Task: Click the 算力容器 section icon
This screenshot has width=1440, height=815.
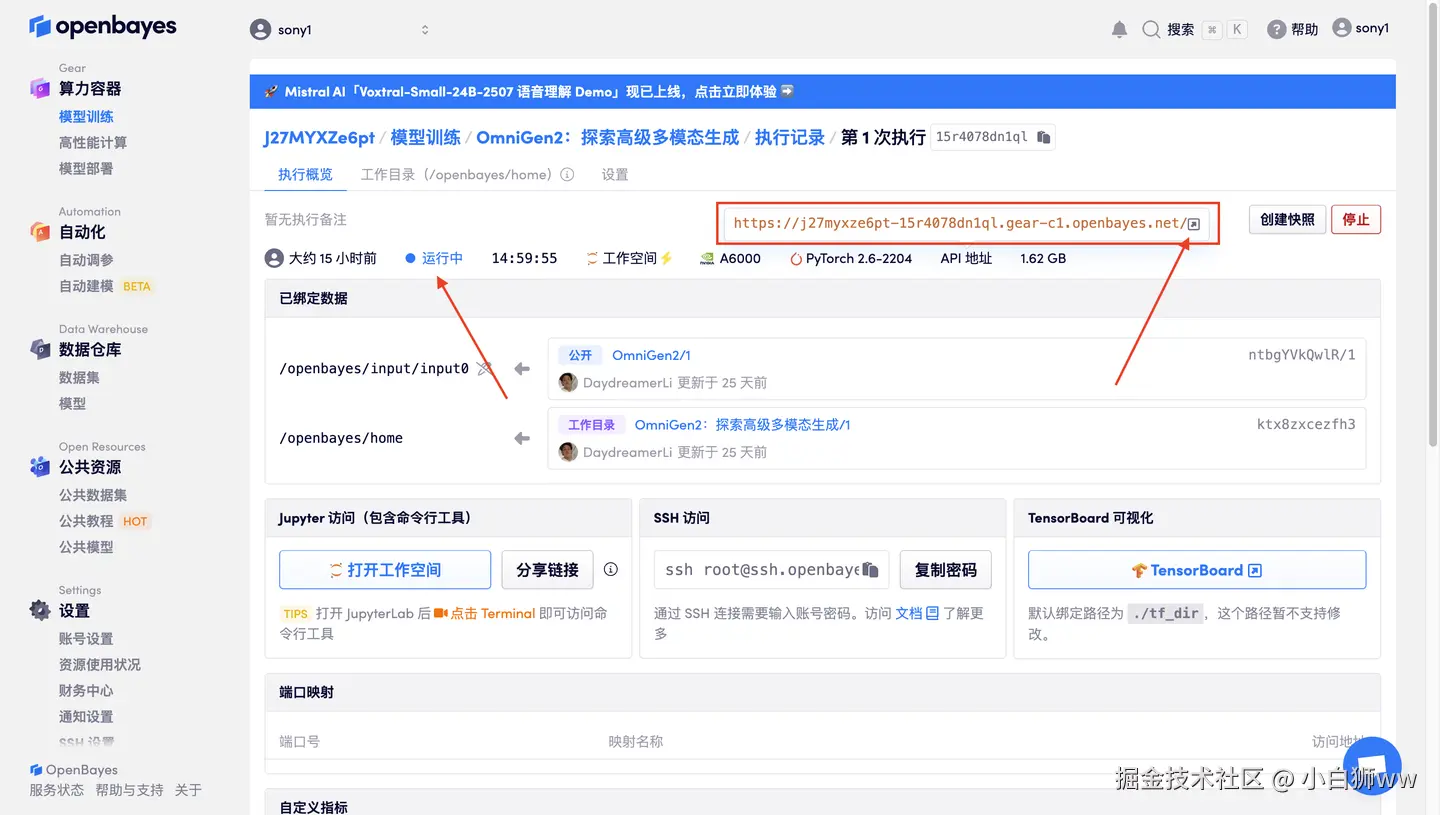Action: tap(40, 88)
